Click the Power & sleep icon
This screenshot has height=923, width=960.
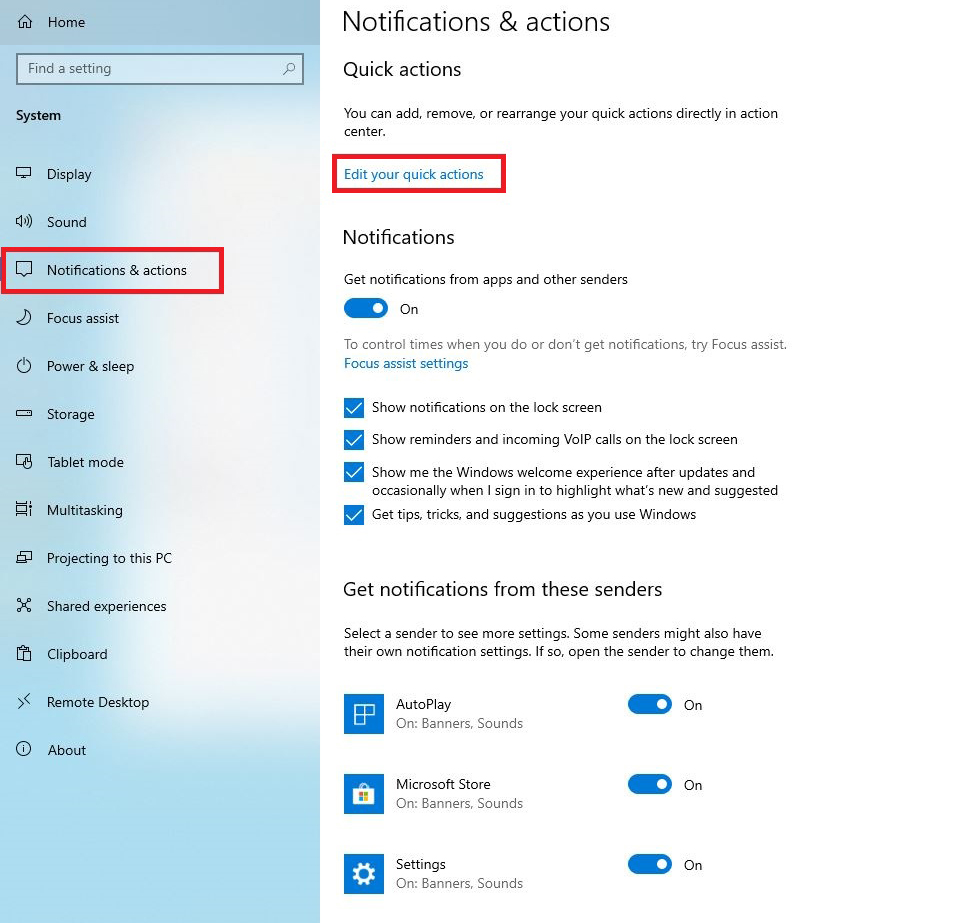[x=25, y=366]
